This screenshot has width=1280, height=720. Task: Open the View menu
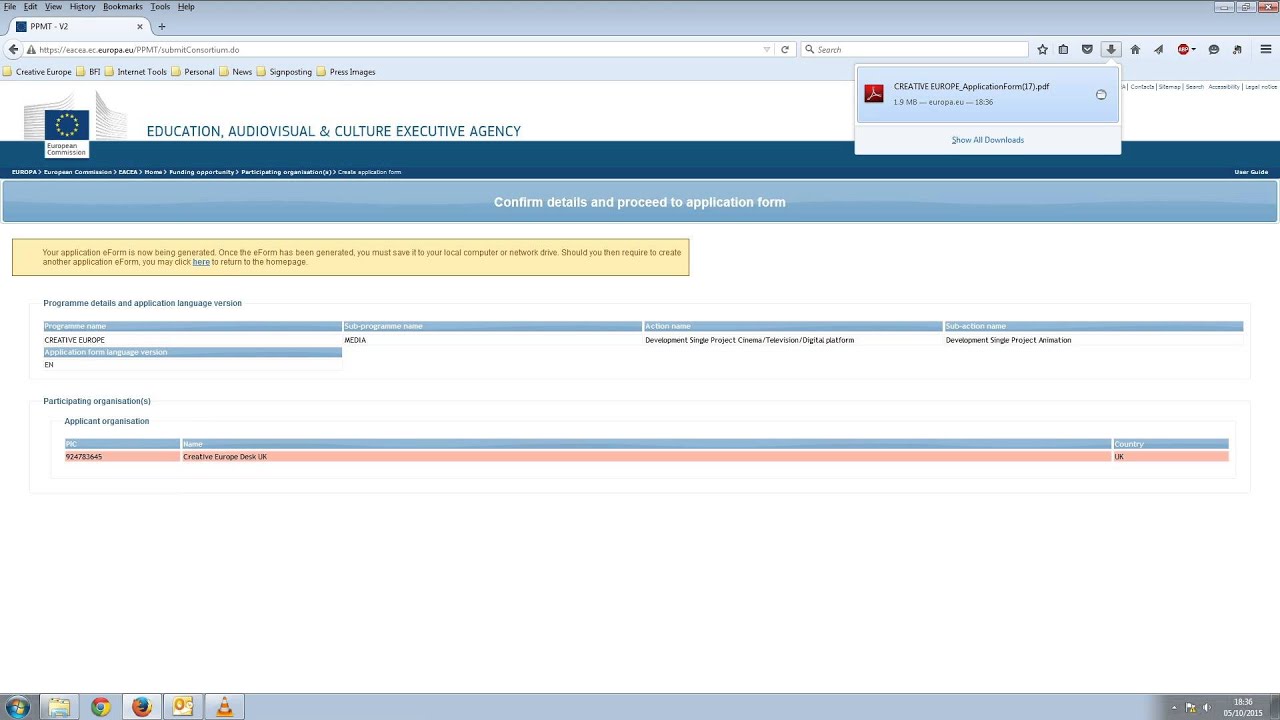click(53, 6)
